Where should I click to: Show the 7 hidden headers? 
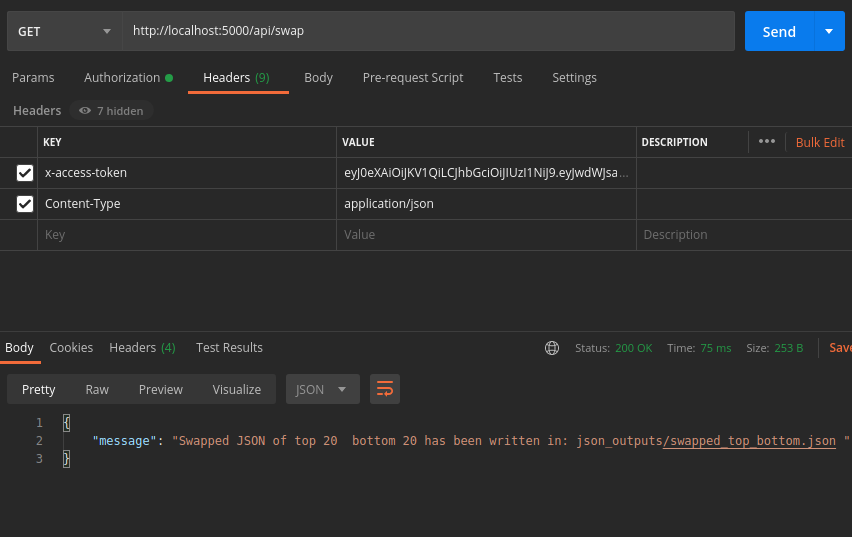tap(111, 111)
